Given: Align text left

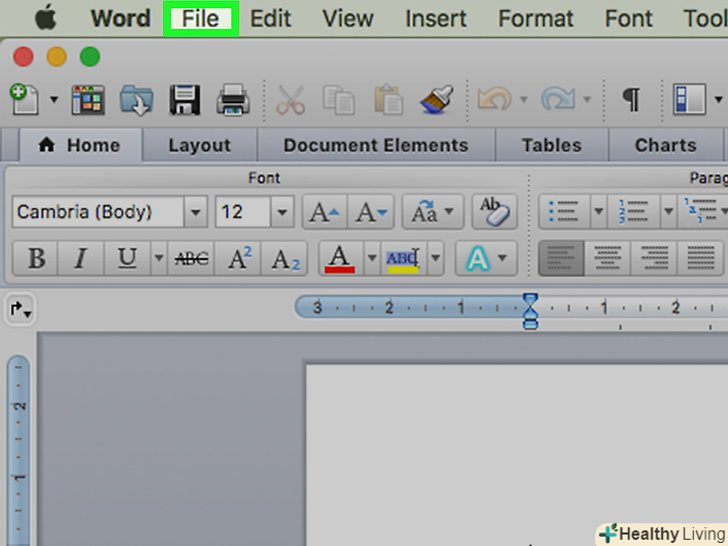Looking at the screenshot, I should [x=561, y=258].
